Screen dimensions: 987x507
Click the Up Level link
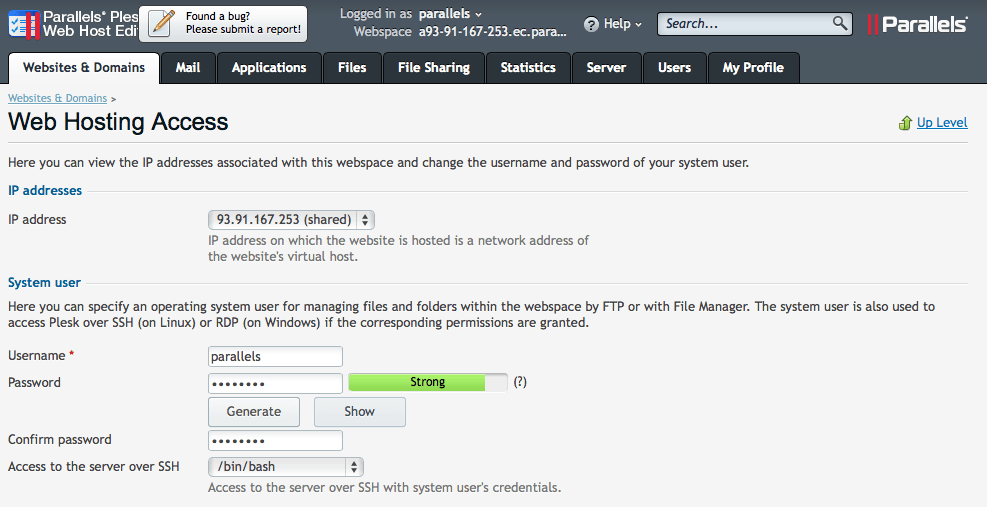pyautogui.click(x=942, y=123)
